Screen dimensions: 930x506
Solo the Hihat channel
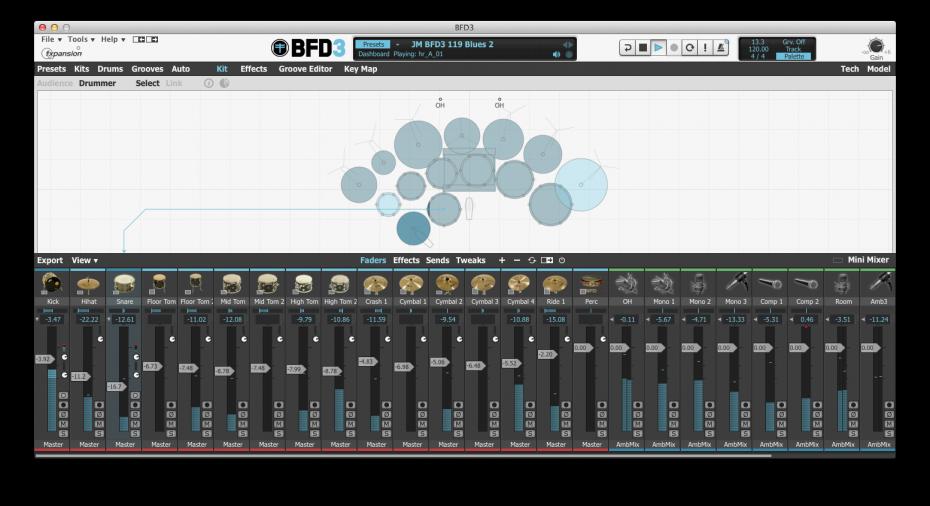[99, 433]
